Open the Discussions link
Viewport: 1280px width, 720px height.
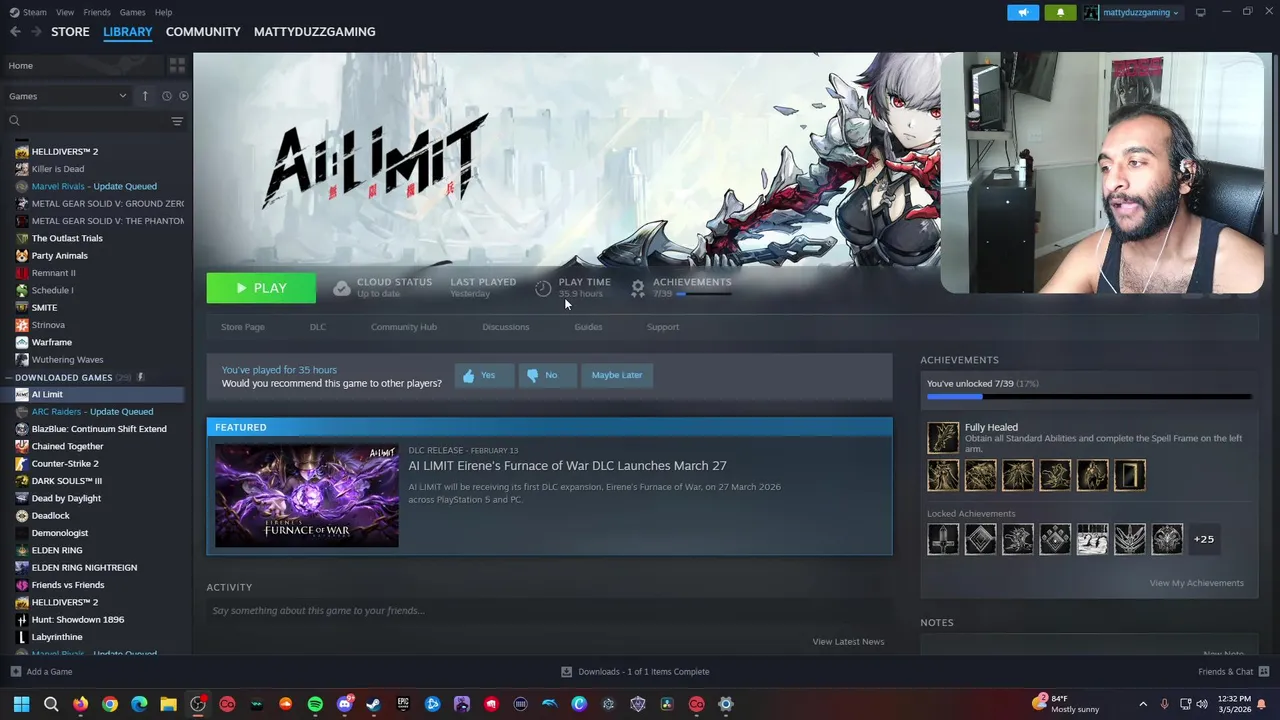[506, 327]
